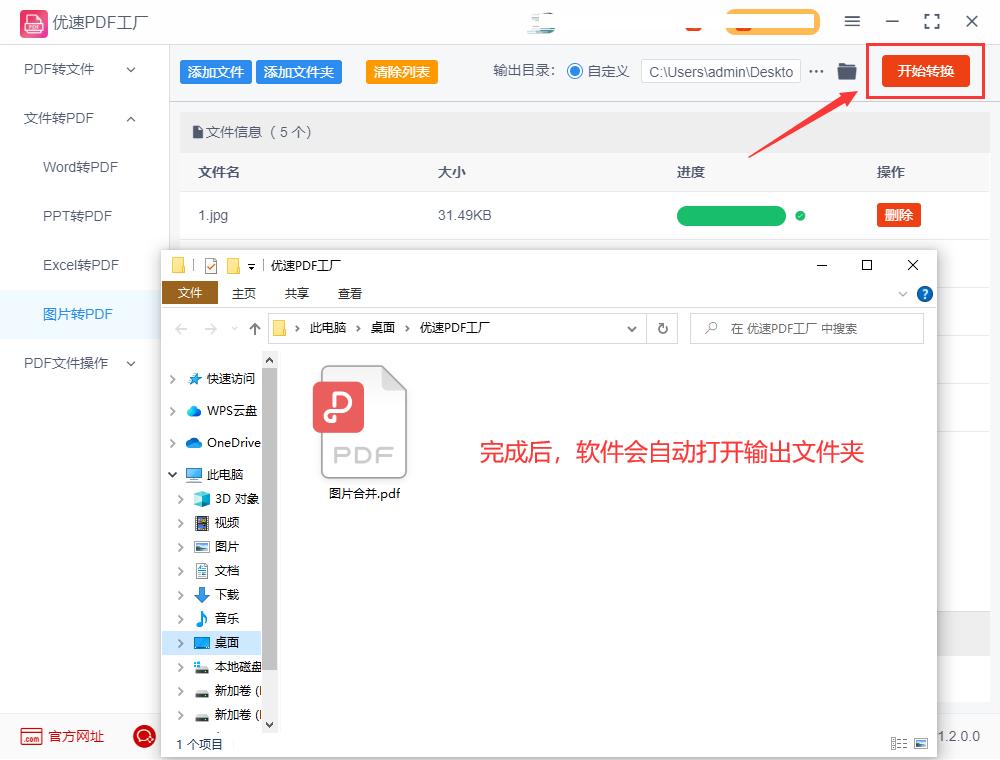Click the Explorer properties quick access icon
Screen dimensions: 1000x760
[x=211, y=265]
